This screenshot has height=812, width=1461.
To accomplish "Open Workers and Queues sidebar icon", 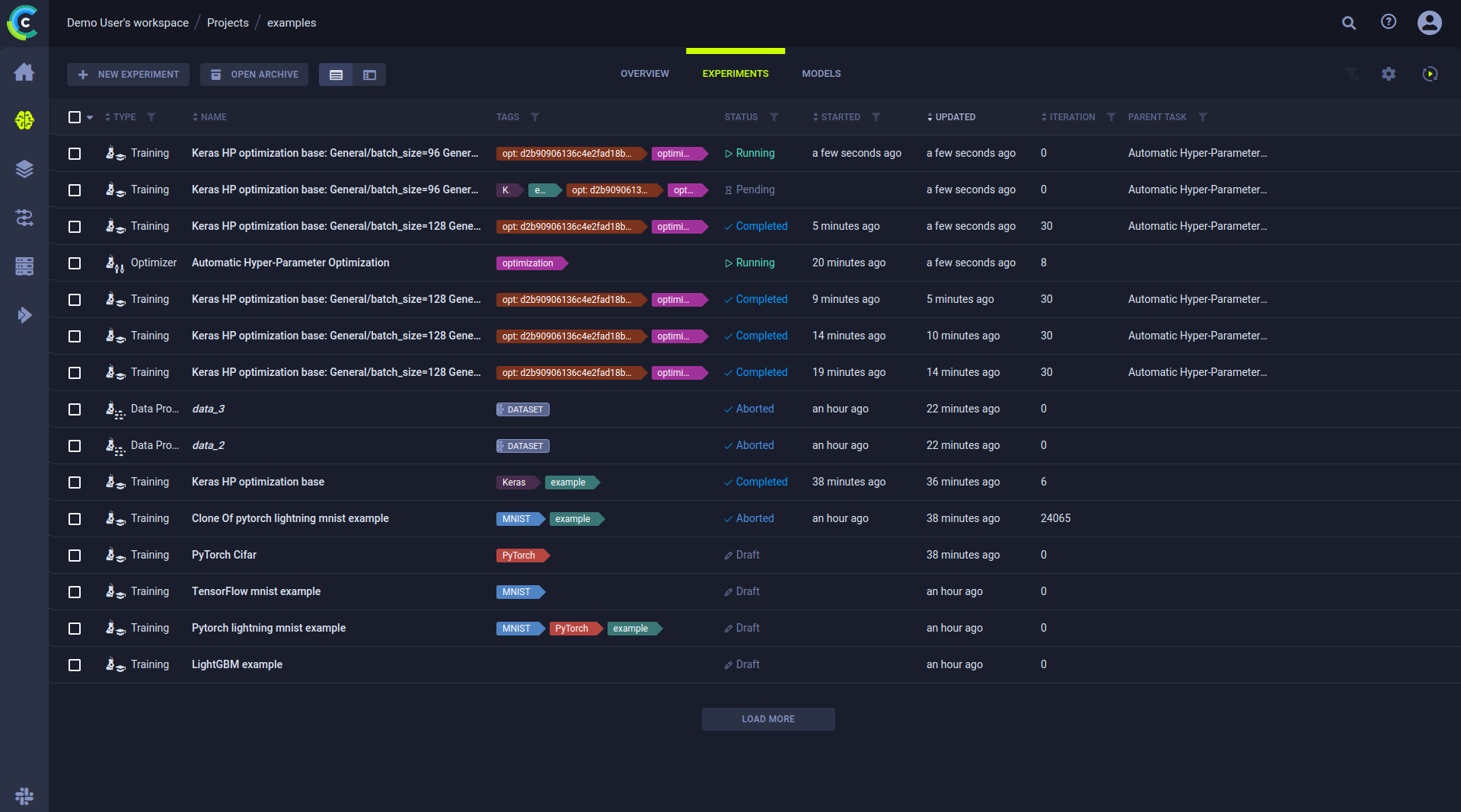I will click(x=24, y=266).
